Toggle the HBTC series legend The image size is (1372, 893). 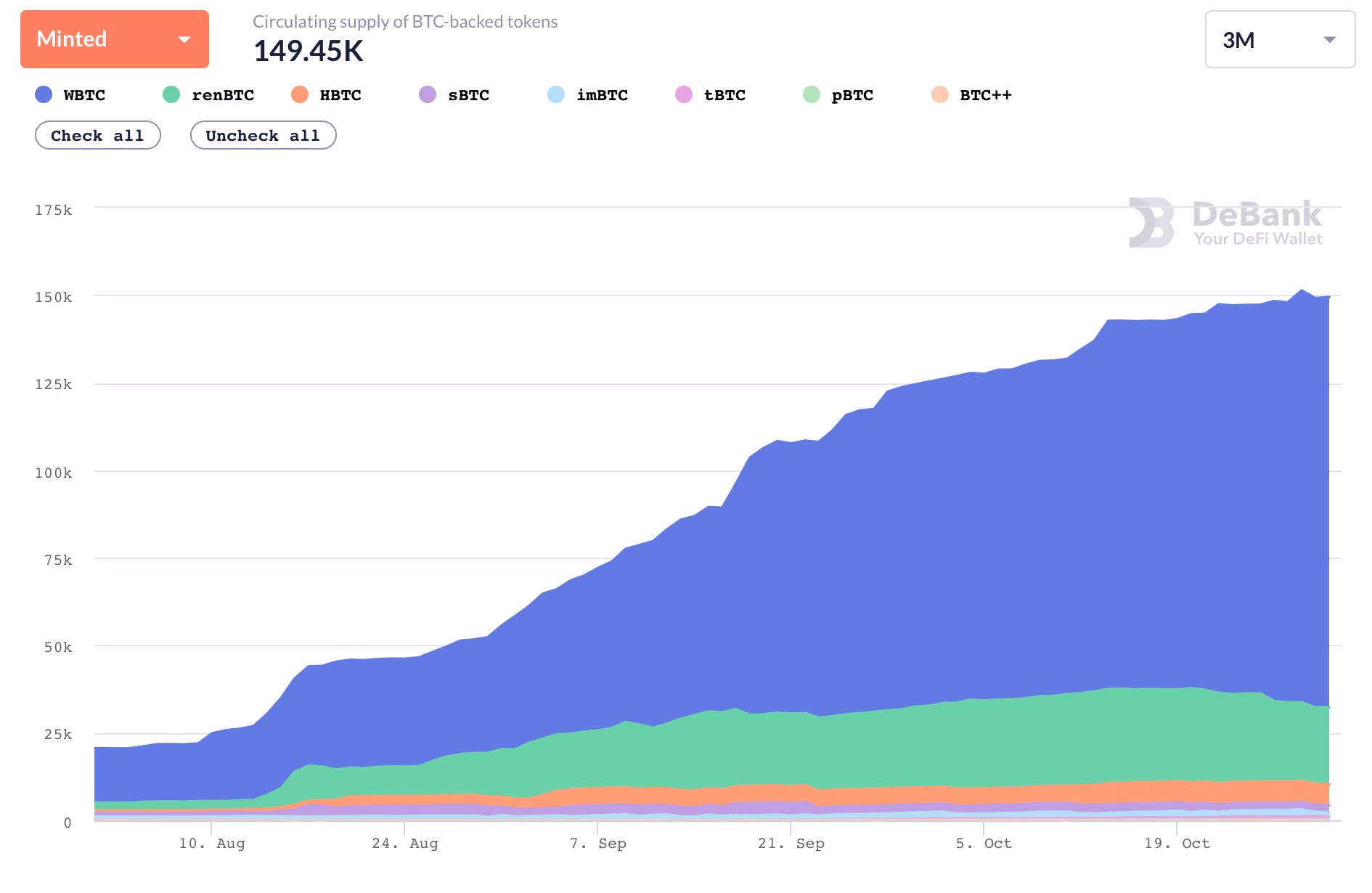click(x=326, y=95)
